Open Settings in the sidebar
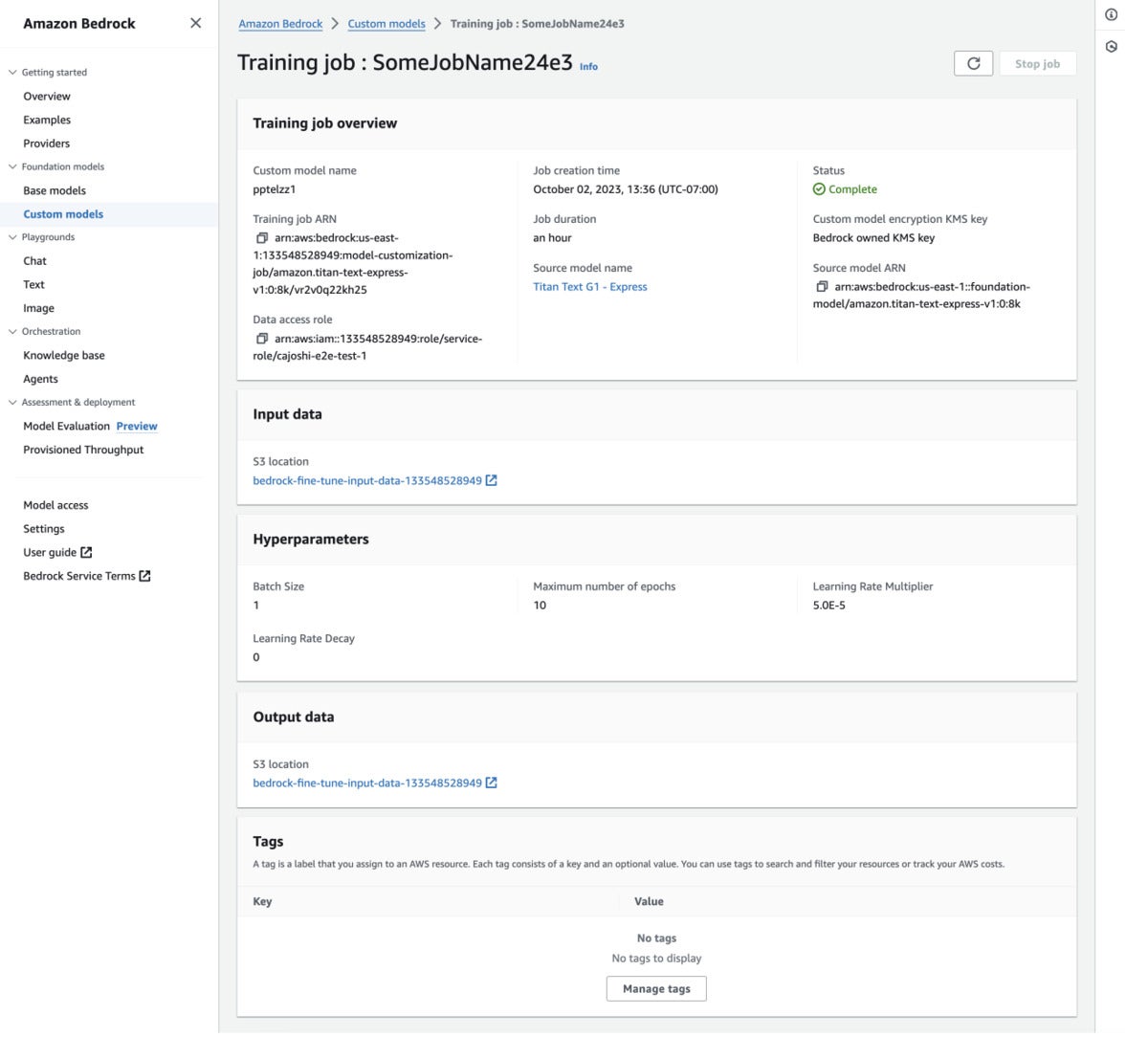Screen dimensions: 1148x1059 pos(44,529)
